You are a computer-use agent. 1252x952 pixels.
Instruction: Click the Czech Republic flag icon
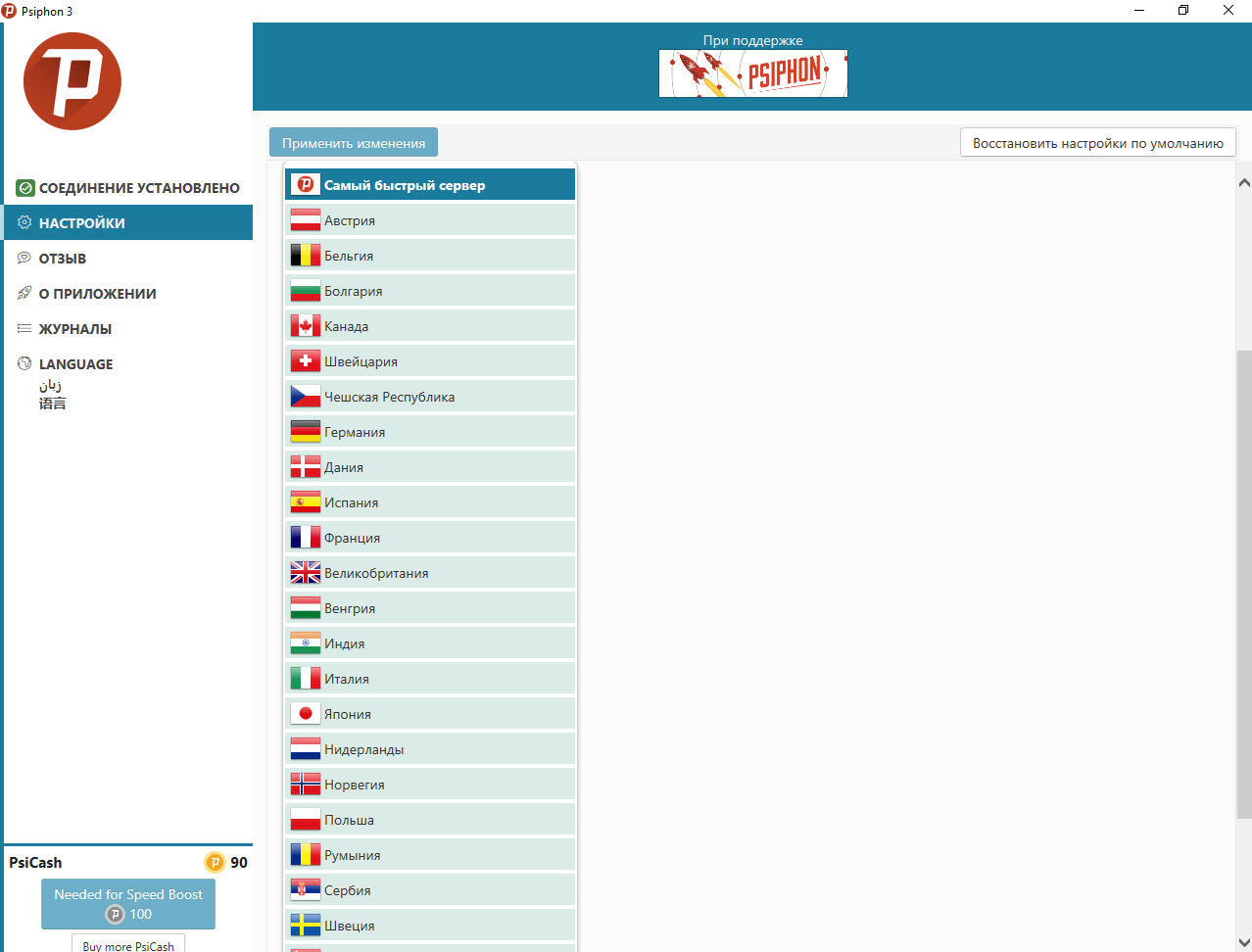tap(306, 397)
